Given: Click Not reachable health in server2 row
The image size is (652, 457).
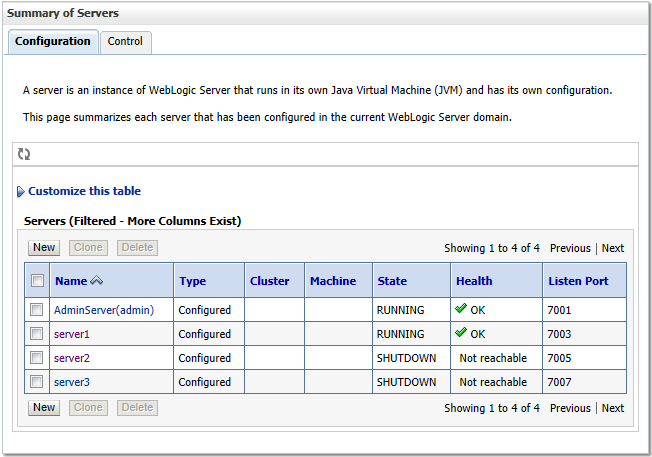Looking at the screenshot, I should (493, 358).
